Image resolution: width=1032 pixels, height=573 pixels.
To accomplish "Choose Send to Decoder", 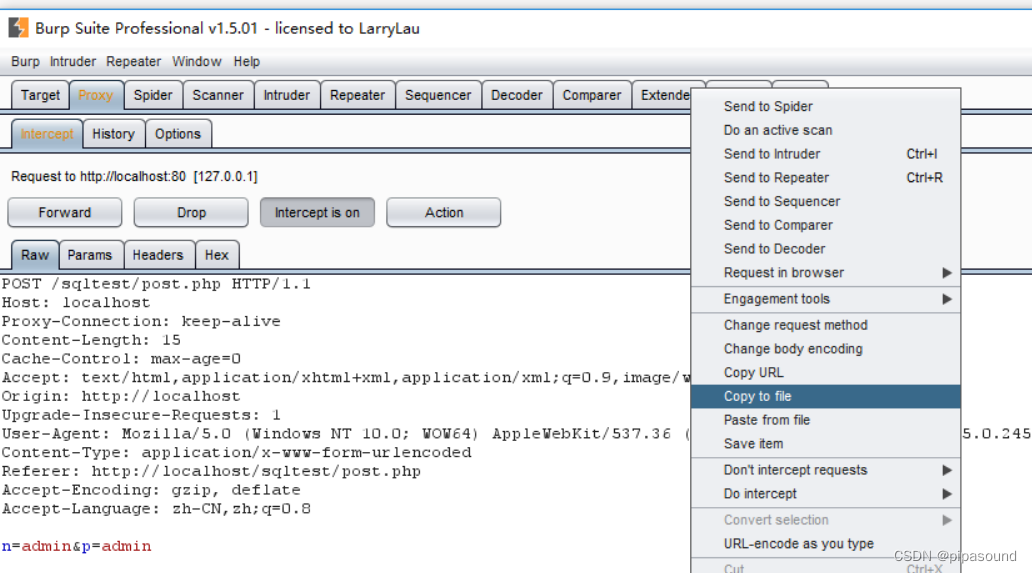I will coord(825,249).
